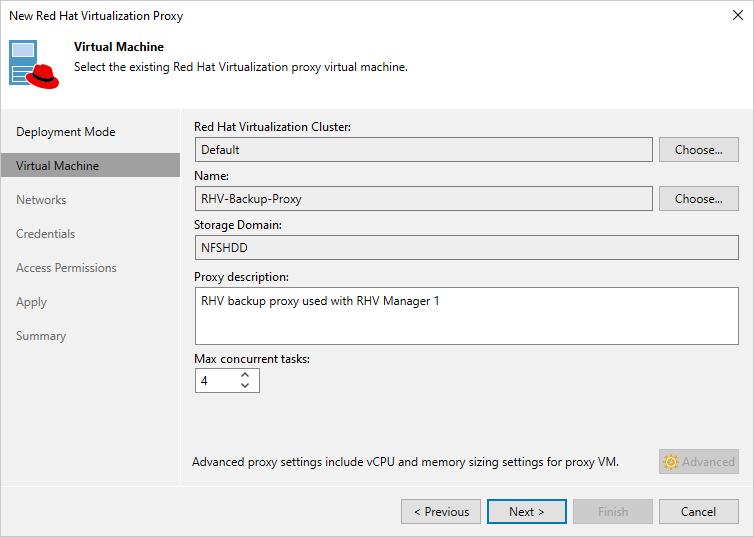The height and width of the screenshot is (537, 754).
Task: Increase max concurrent tasks with up arrow
Action: [x=245, y=375]
